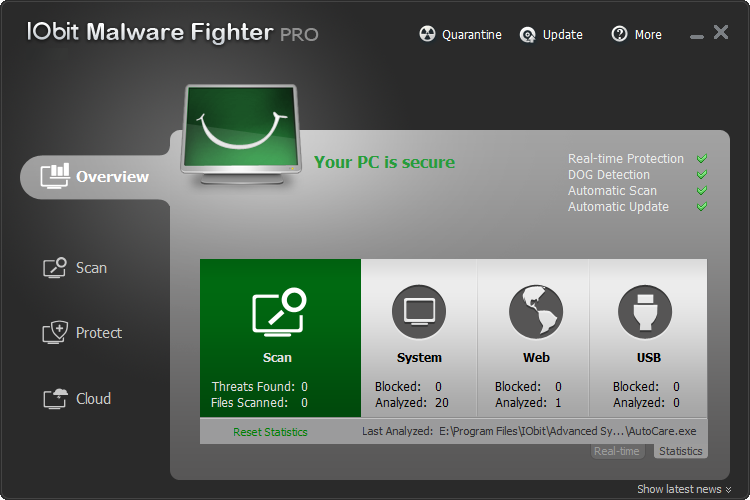Toggle the Automatic Update checkmark
This screenshot has height=500, width=750.
[x=702, y=207]
